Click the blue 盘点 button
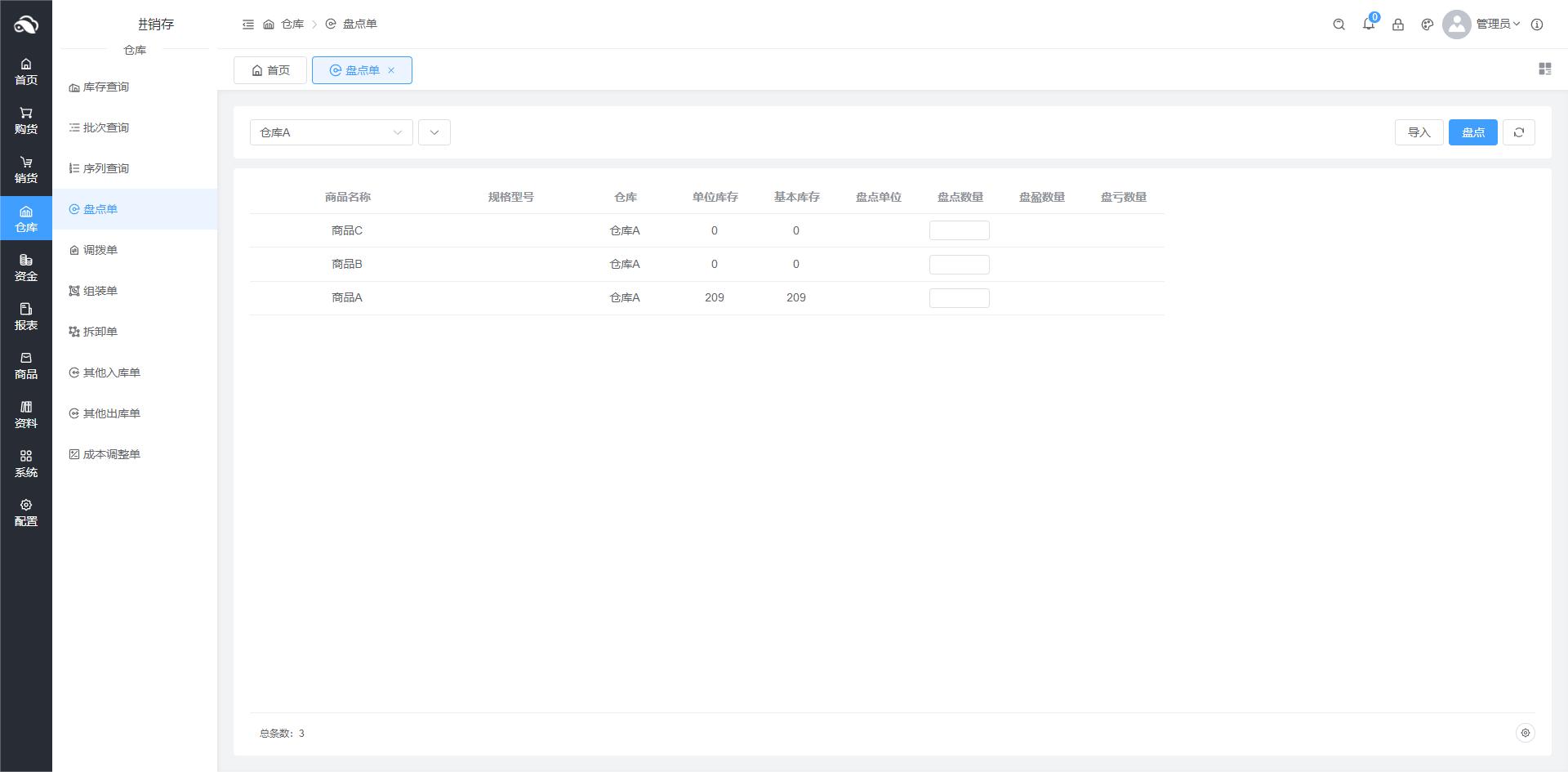The height and width of the screenshot is (772, 1568). tap(1472, 132)
